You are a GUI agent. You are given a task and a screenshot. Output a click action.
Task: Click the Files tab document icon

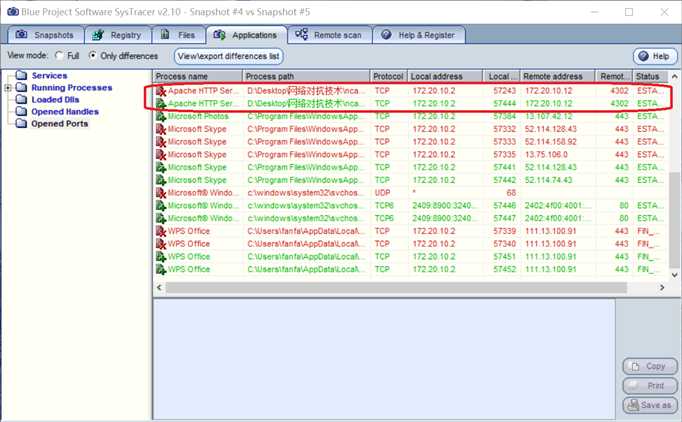tap(165, 34)
